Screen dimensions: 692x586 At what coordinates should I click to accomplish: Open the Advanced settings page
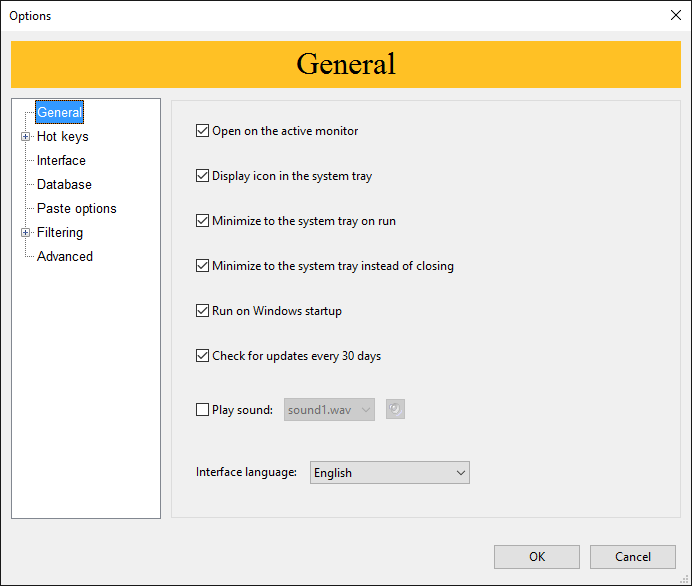pyautogui.click(x=64, y=257)
